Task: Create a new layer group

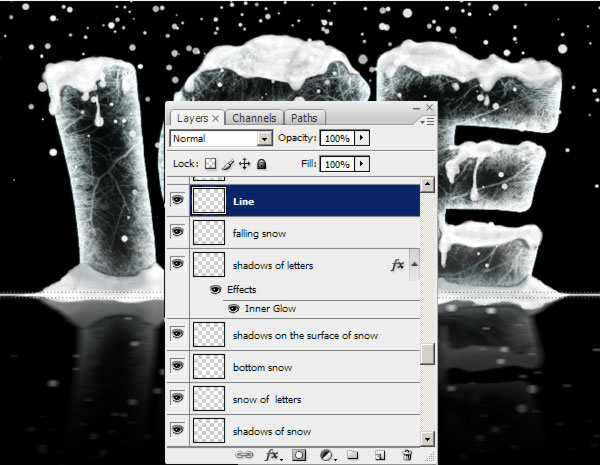Action: (352, 455)
